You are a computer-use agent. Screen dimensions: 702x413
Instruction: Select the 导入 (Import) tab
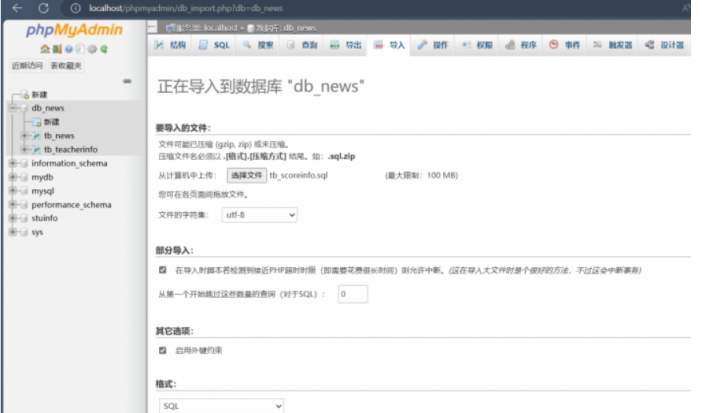(389, 45)
